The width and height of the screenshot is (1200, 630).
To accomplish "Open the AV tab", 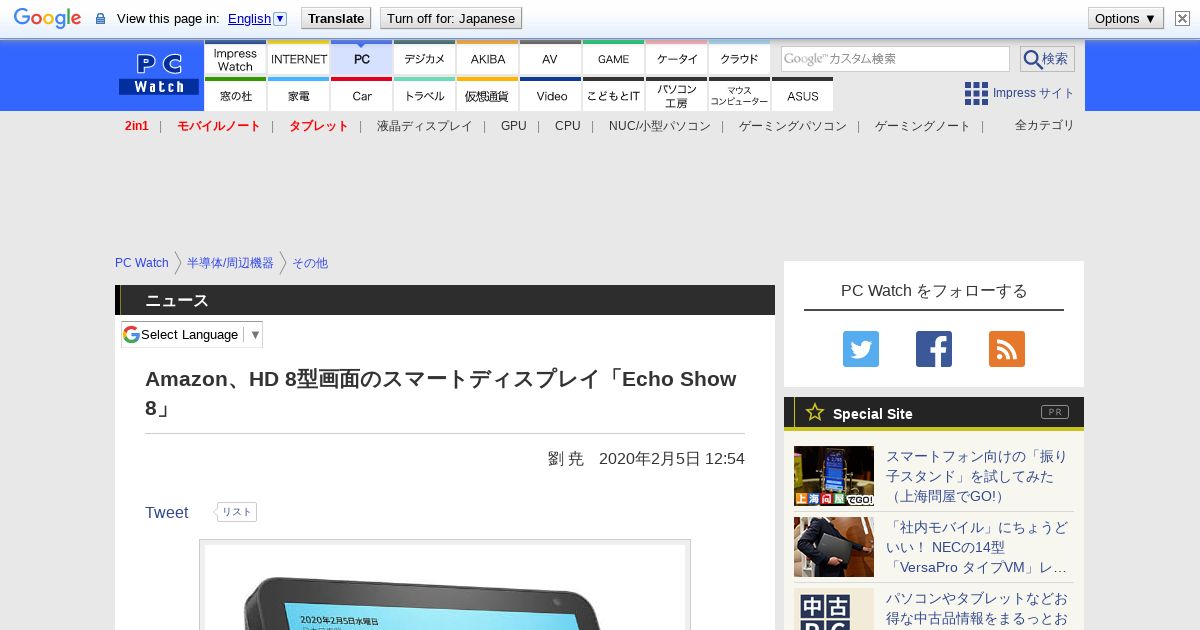I will [x=550, y=59].
